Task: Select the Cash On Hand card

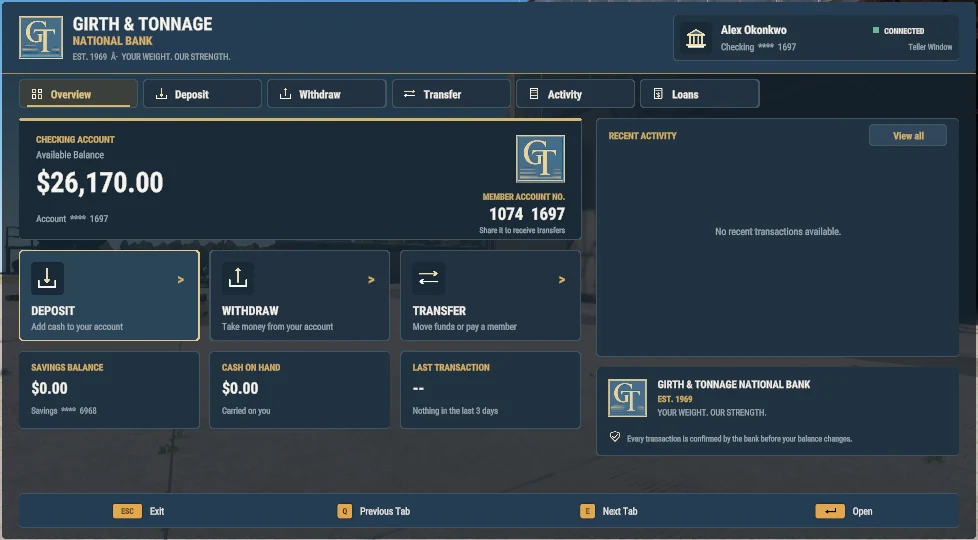Action: (x=299, y=390)
